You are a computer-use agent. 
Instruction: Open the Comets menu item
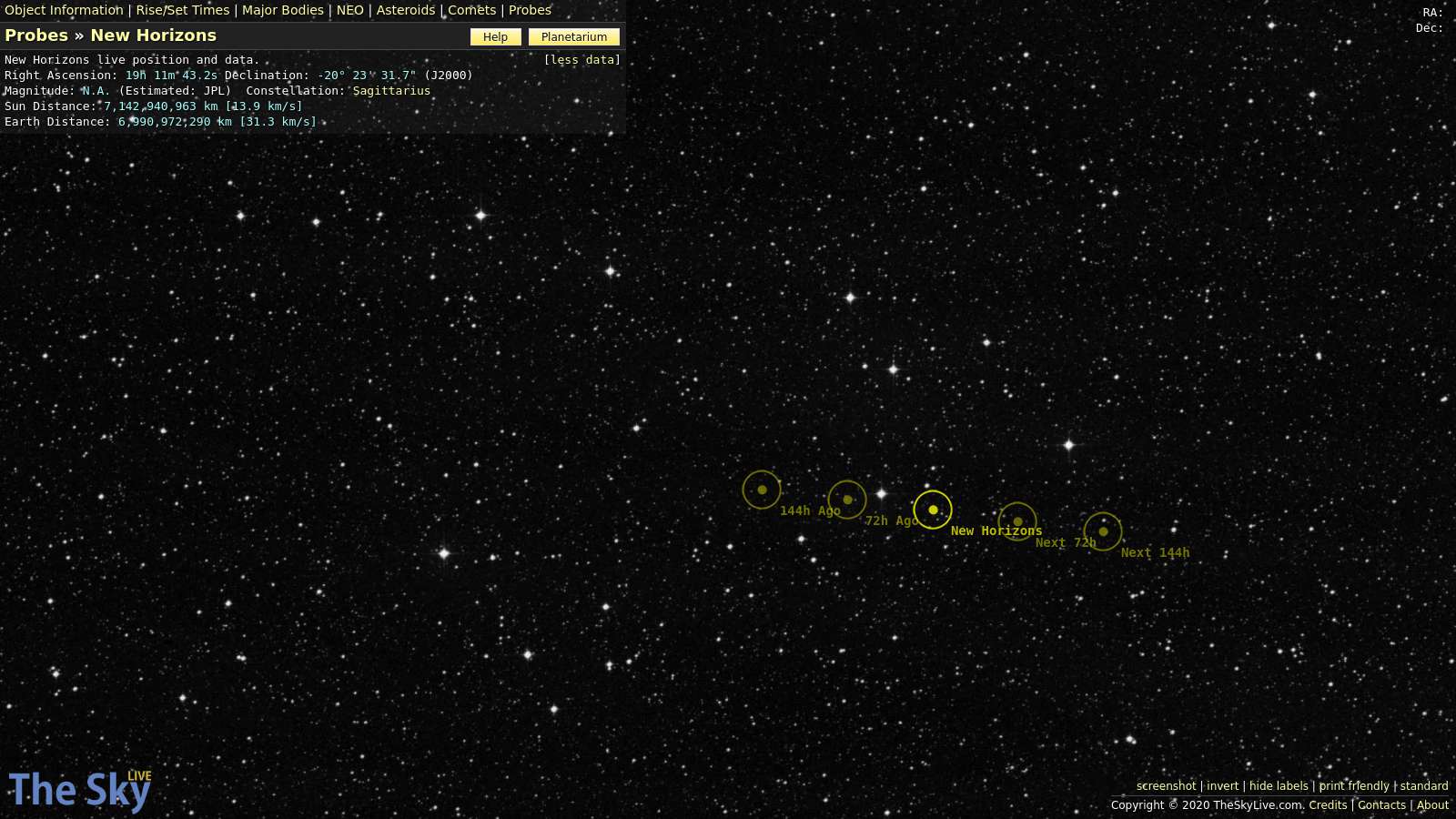click(x=472, y=10)
